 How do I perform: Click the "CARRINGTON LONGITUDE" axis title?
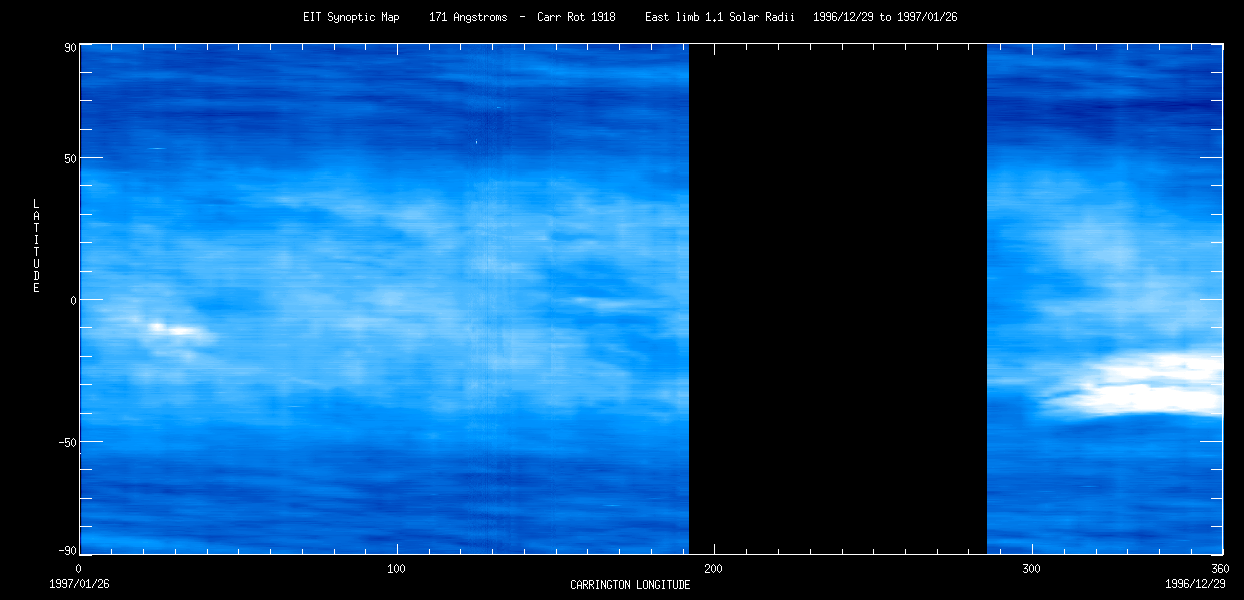(x=630, y=585)
